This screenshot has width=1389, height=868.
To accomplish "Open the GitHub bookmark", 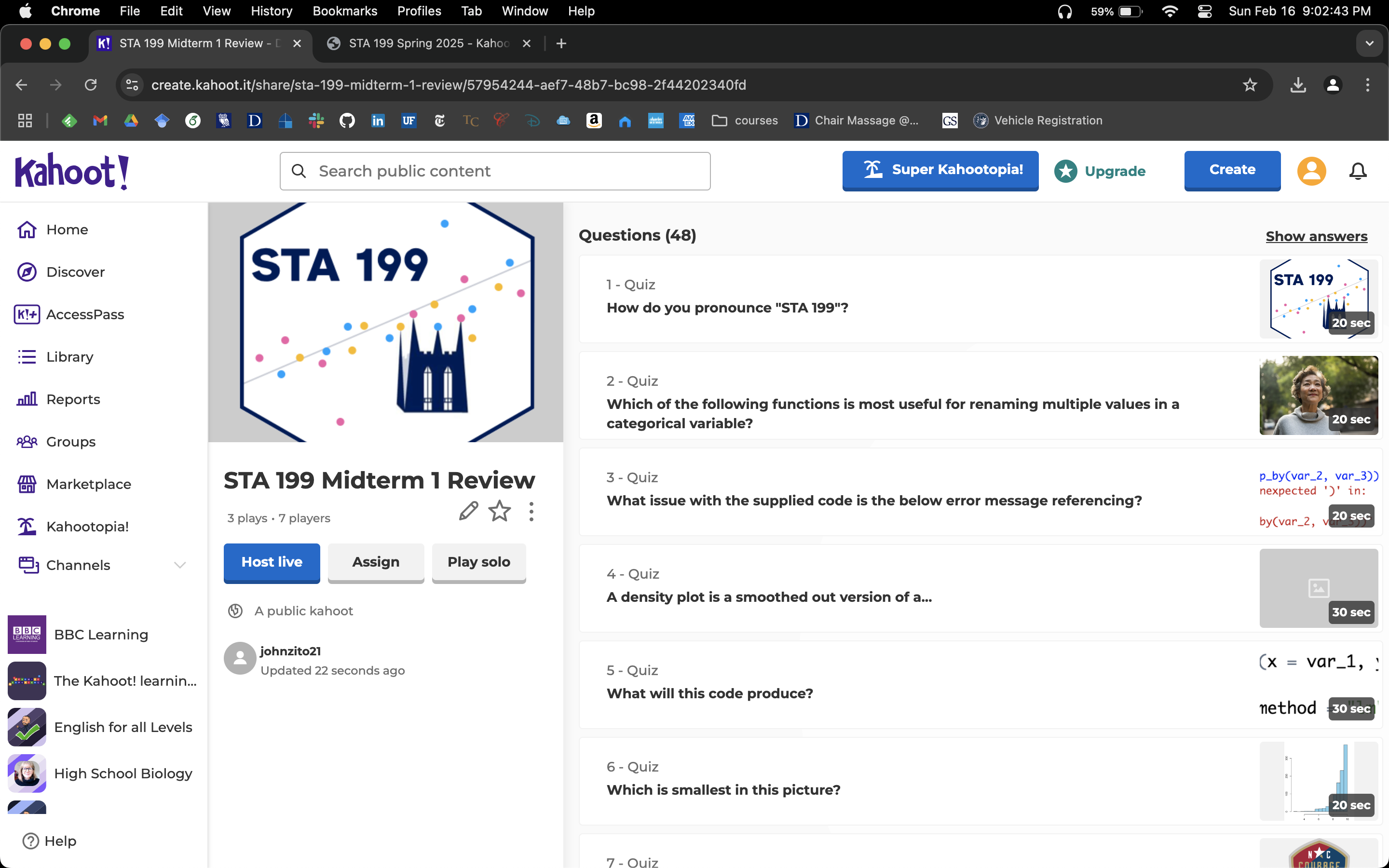I will (x=347, y=121).
